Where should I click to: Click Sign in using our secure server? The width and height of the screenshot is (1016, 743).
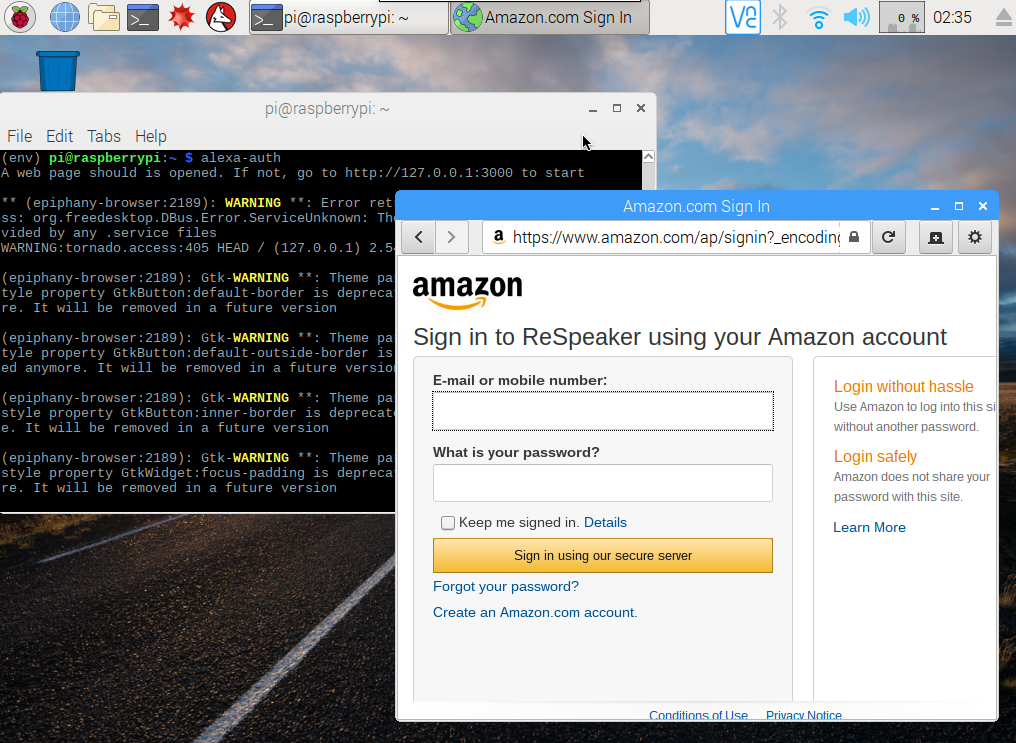click(603, 556)
